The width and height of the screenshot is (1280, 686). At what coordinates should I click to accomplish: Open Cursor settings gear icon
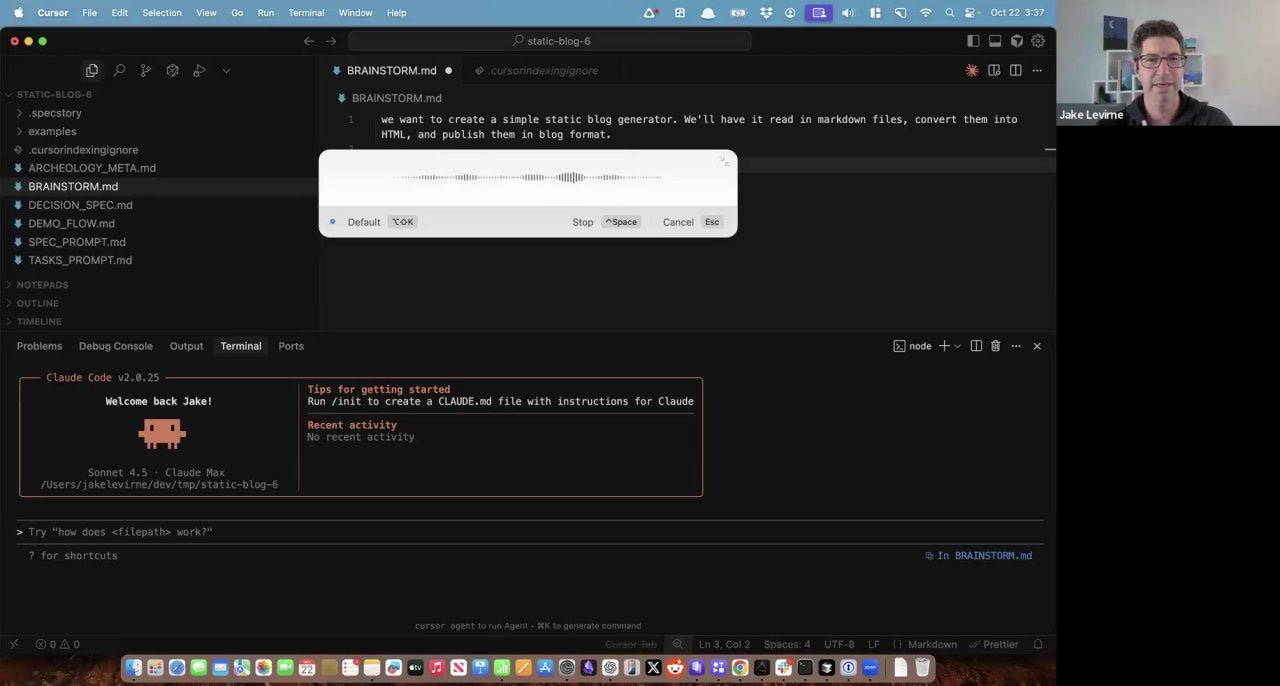tap(1038, 41)
